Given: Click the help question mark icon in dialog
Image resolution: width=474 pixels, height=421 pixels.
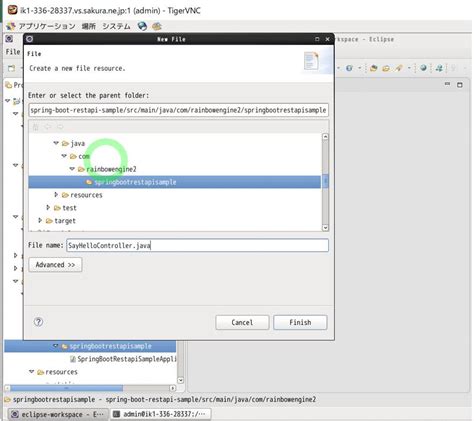Looking at the screenshot, I should click(38, 322).
